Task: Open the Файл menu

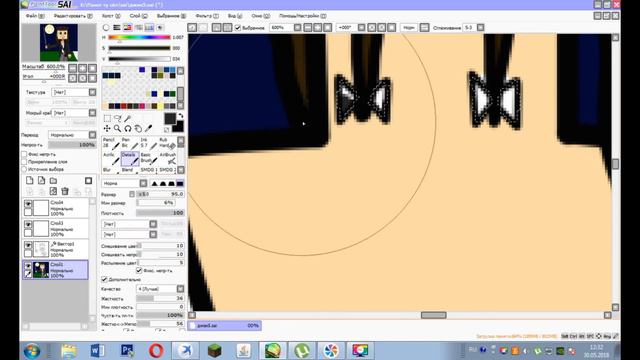Action: 35,16
